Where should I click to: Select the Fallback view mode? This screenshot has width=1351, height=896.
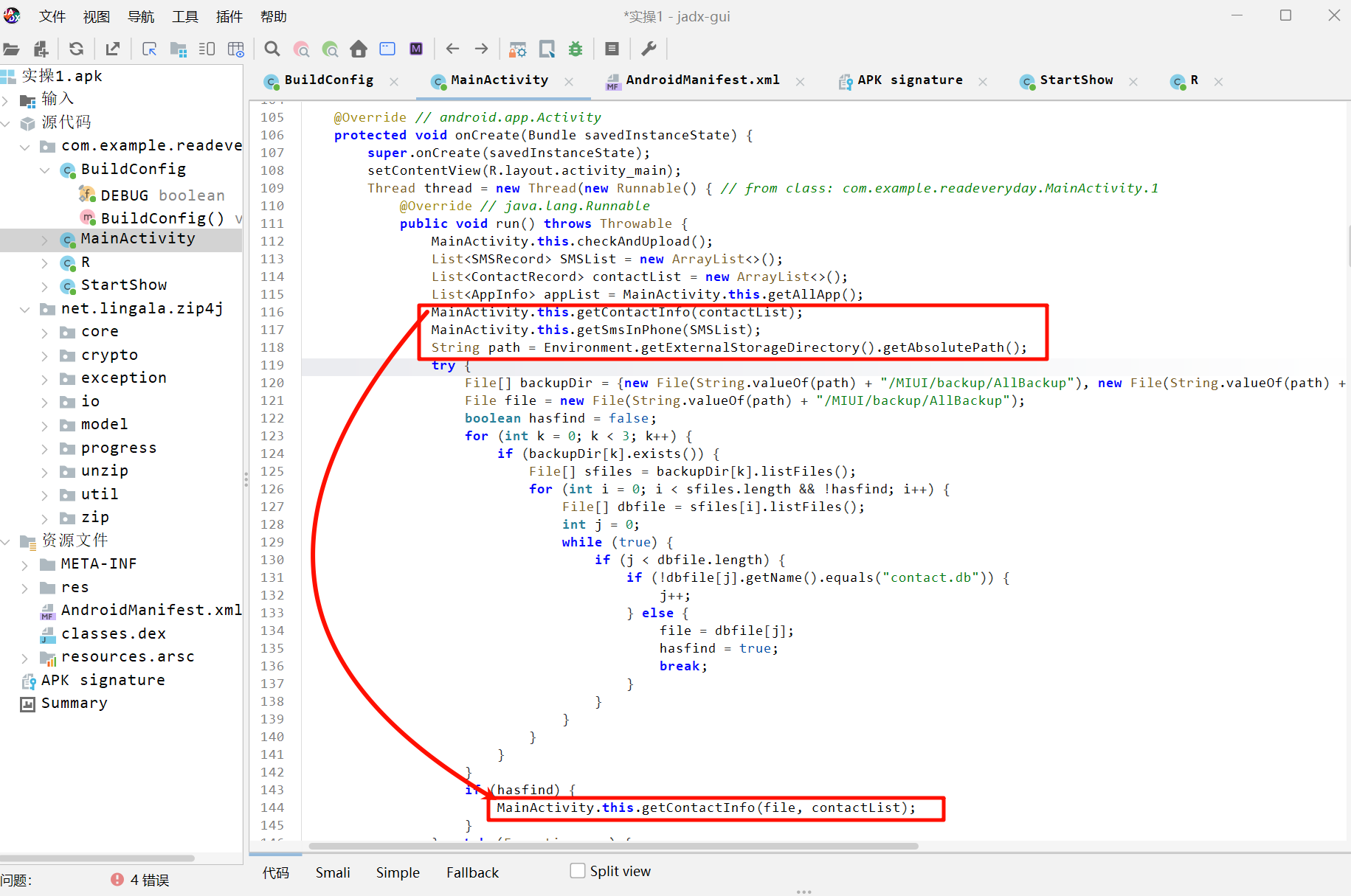tap(472, 872)
